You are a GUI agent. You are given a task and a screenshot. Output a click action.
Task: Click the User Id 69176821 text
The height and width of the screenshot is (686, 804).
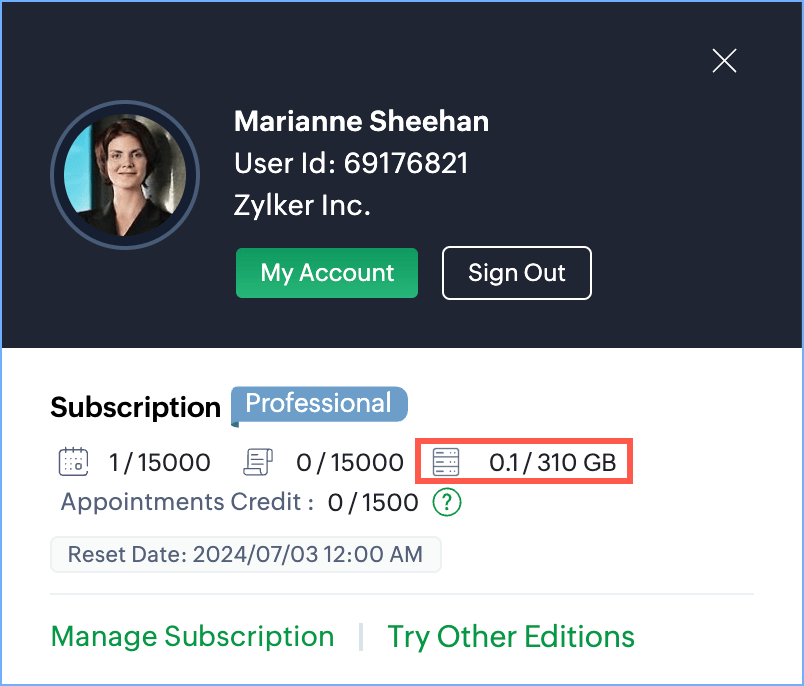[351, 163]
